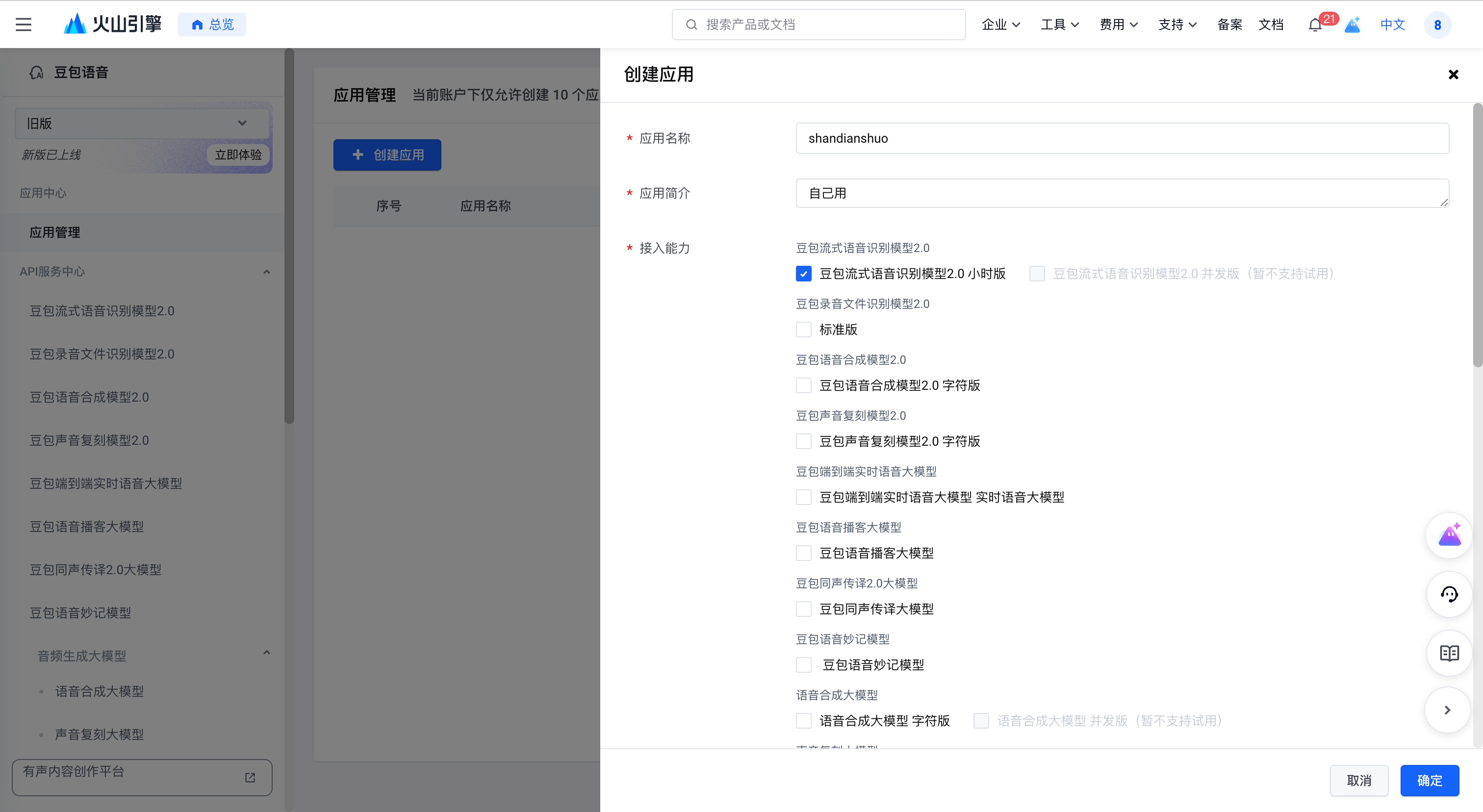This screenshot has height=812, width=1483.
Task: Check the 标准版 checkbox
Action: coord(804,329)
